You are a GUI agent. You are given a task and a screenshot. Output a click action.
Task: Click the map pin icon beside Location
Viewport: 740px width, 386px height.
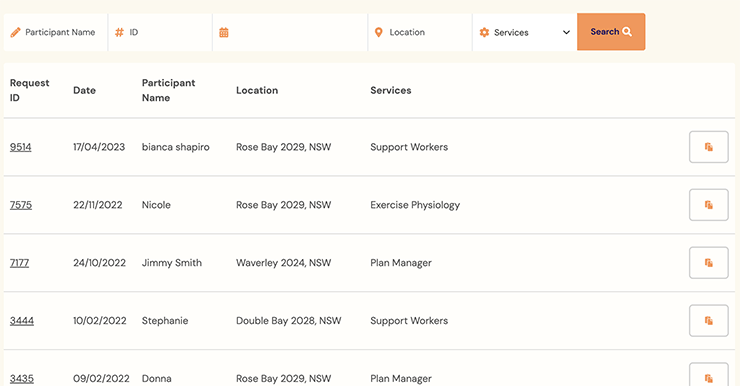tap(378, 32)
